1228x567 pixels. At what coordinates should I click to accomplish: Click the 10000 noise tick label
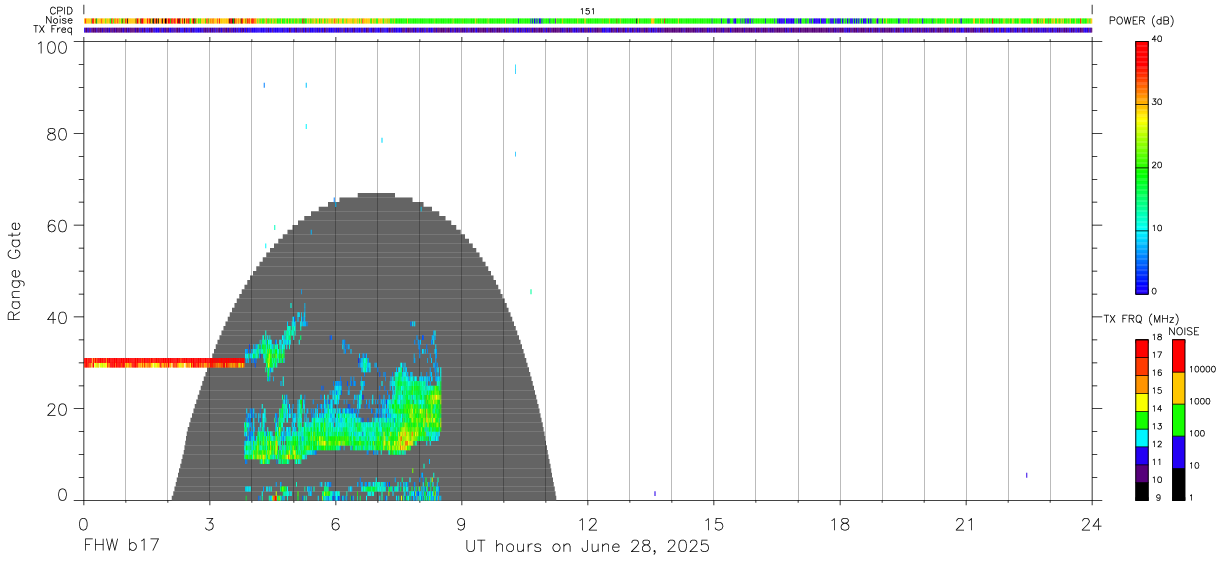[x=1202, y=370]
